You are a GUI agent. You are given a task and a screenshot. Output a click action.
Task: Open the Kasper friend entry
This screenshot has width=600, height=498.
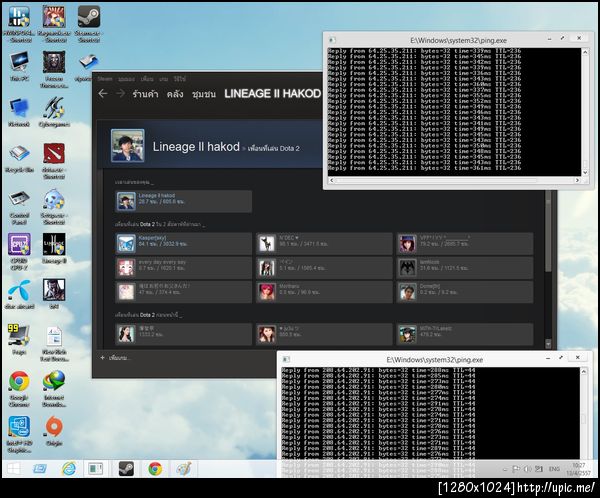184,243
